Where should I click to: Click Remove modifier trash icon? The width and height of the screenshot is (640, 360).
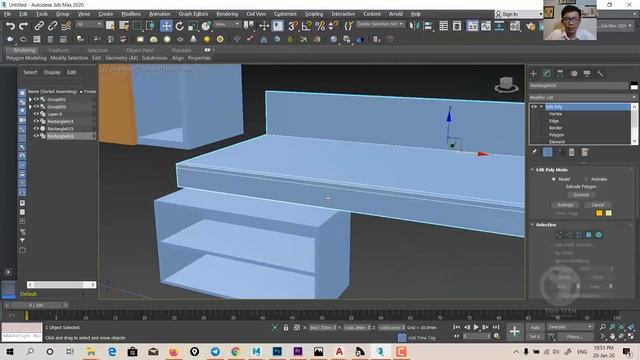[571, 152]
